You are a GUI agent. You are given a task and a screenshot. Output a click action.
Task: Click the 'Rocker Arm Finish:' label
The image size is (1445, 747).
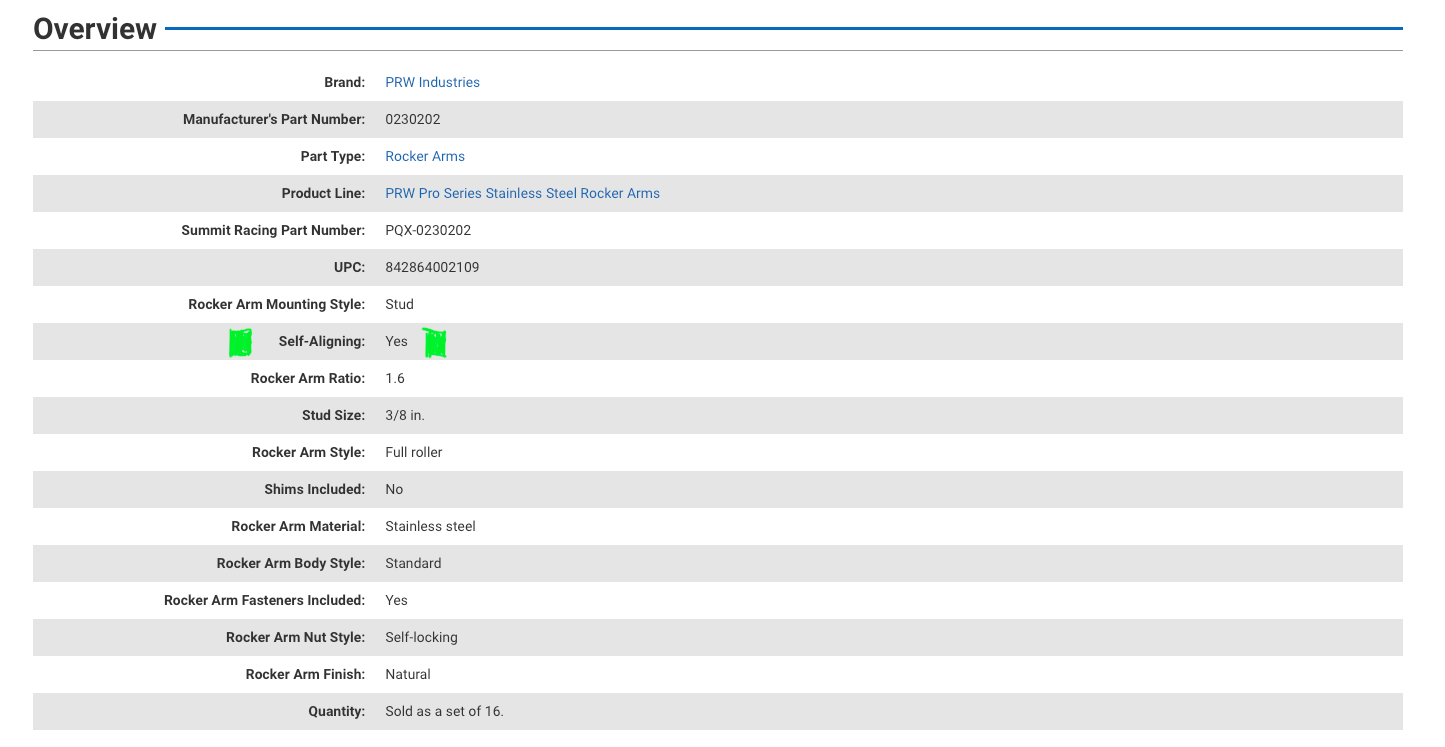coord(306,674)
